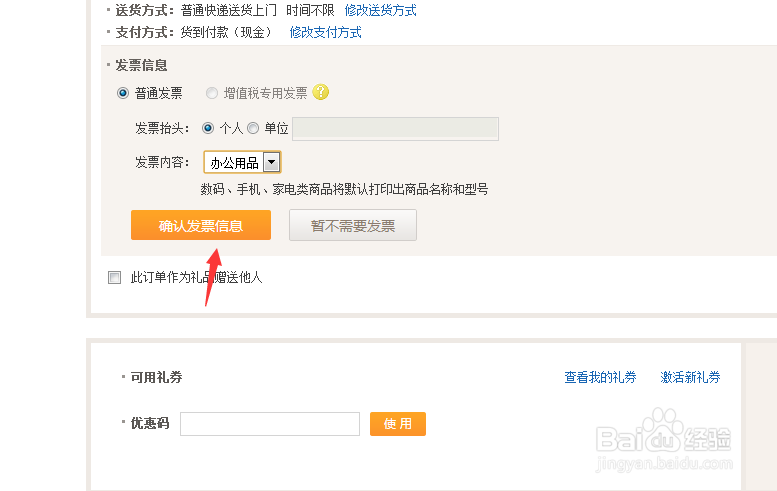Open the 查看我的礼券 link

[x=600, y=378]
